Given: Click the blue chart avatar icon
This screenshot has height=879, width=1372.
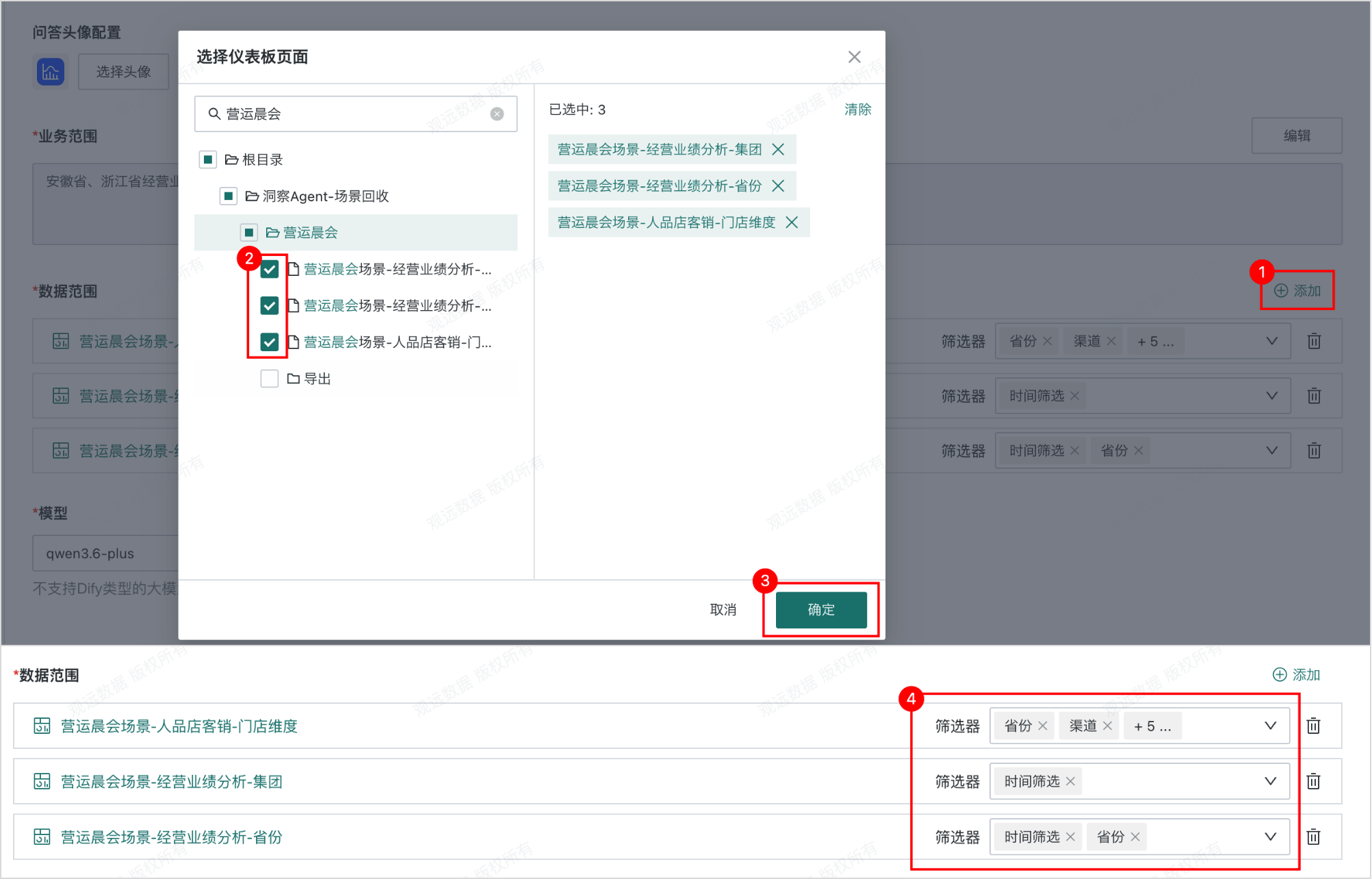Looking at the screenshot, I should [x=51, y=72].
